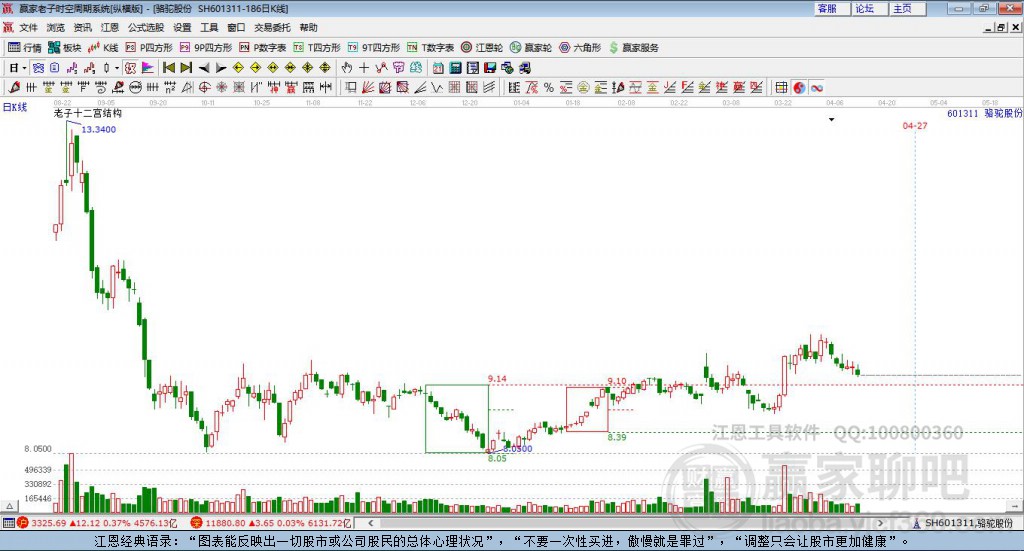Select the crosshair plus cursor tool
The height and width of the screenshot is (551, 1024).
(x=364, y=68)
